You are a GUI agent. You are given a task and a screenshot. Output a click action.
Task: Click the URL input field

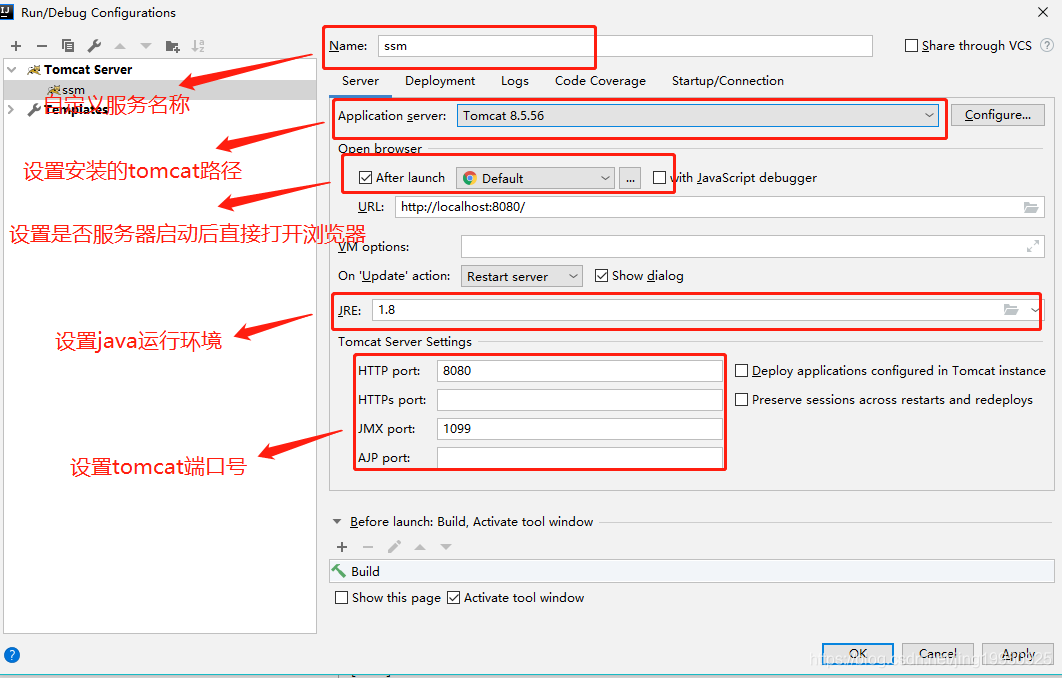(x=719, y=207)
